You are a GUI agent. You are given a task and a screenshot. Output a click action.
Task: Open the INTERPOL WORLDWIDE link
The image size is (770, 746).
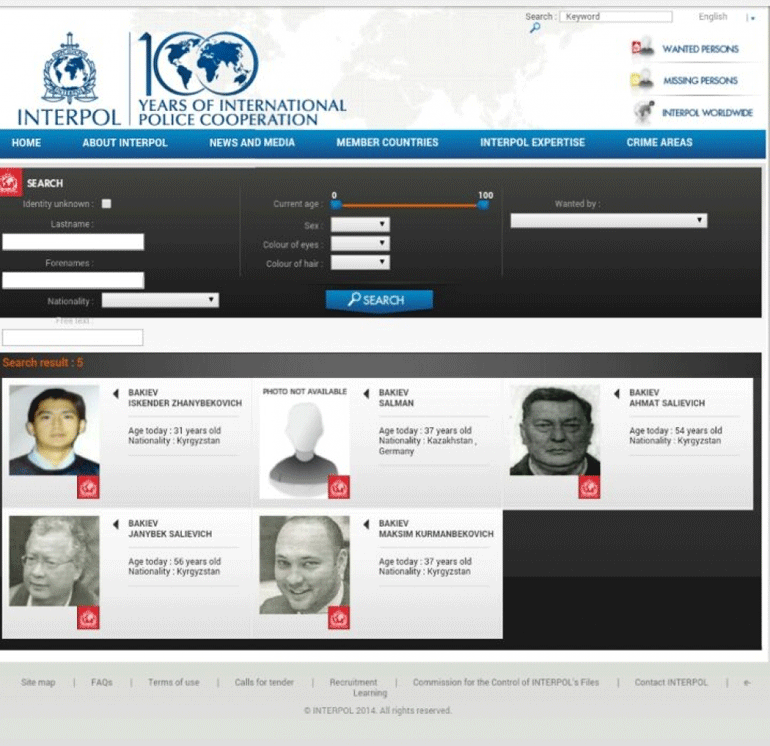707,113
